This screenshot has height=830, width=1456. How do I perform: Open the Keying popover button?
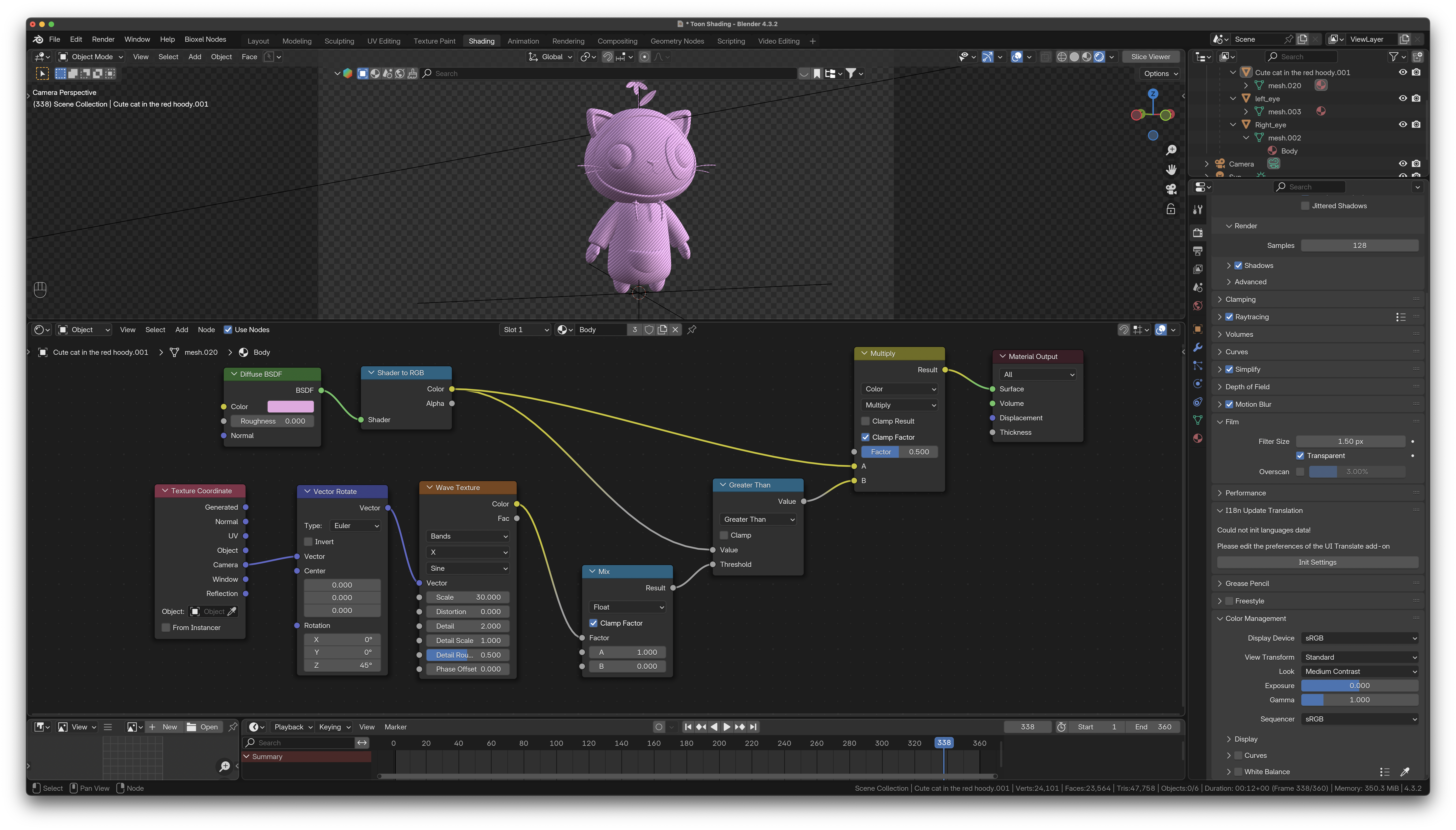click(x=335, y=727)
